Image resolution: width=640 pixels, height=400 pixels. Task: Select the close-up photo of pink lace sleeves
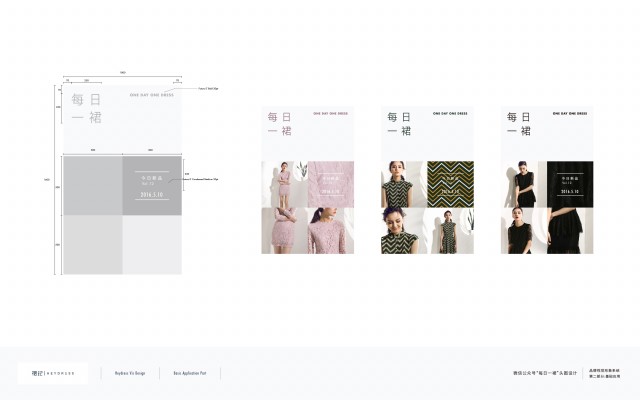click(284, 231)
